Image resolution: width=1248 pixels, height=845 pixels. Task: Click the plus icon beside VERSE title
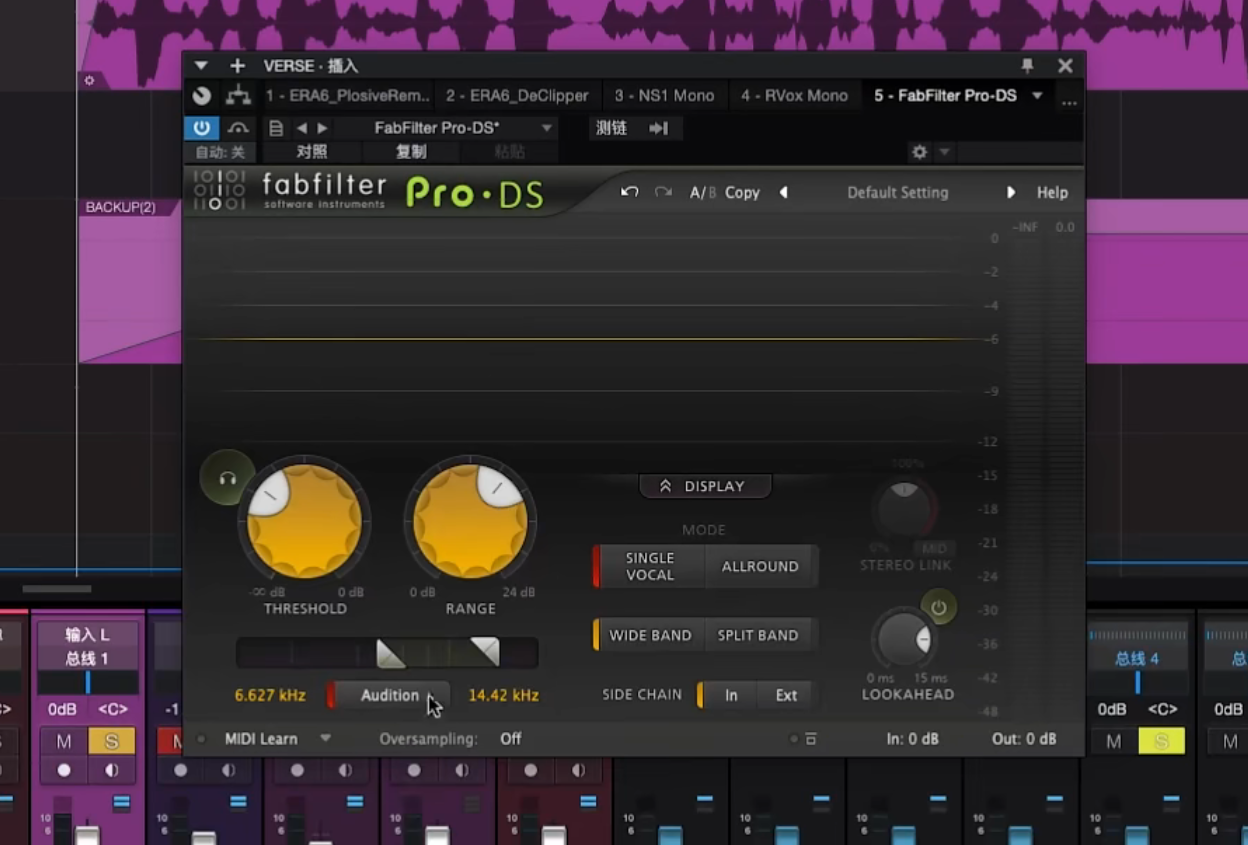pyautogui.click(x=237, y=66)
